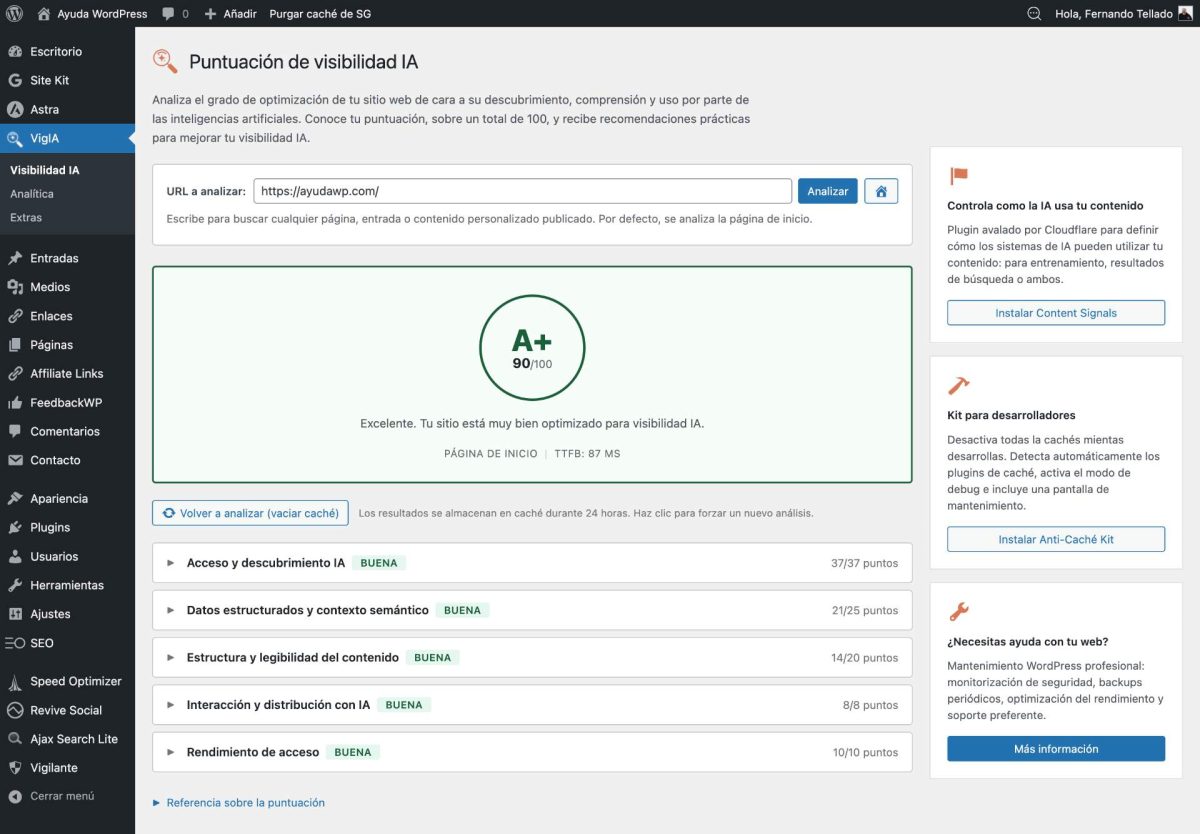
Task: Select the Astra theme icon in sidebar
Action: pos(16,109)
